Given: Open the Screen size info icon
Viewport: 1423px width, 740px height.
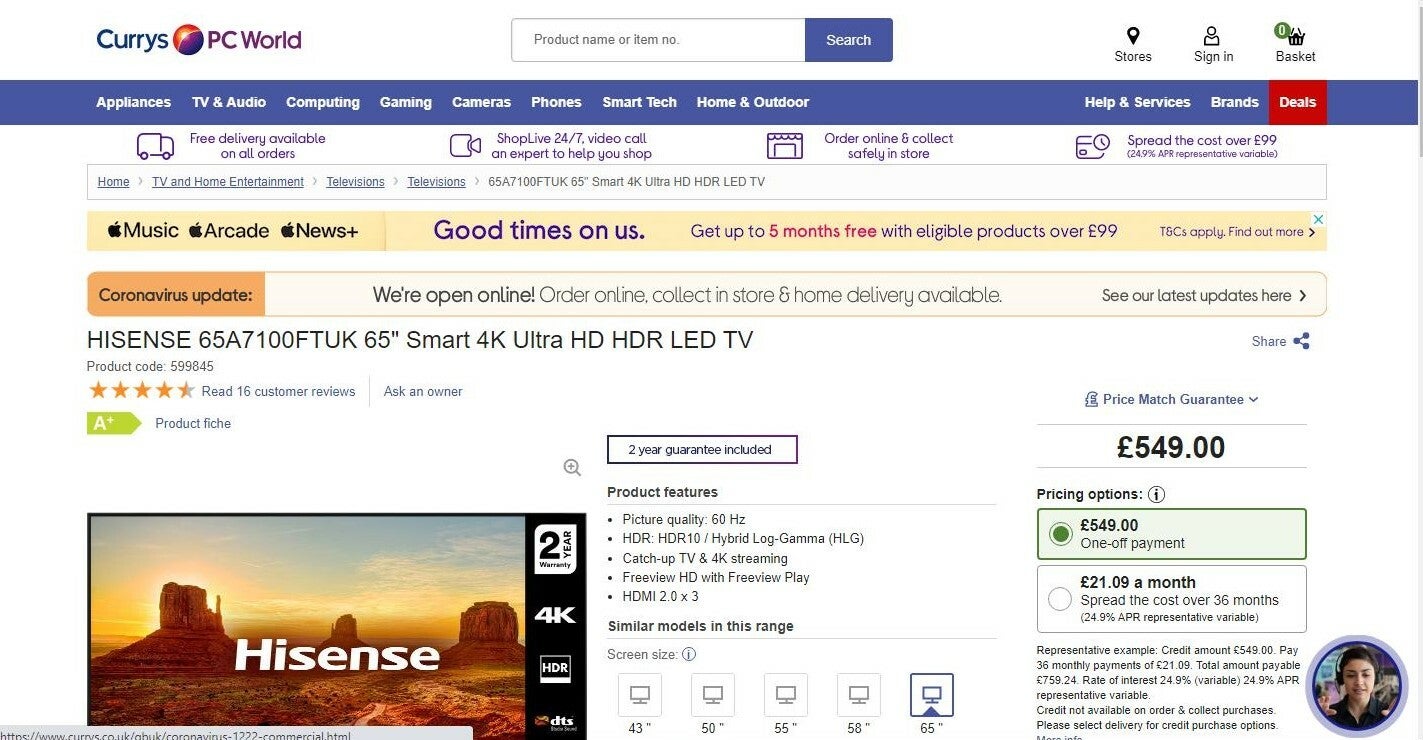Looking at the screenshot, I should 689,654.
